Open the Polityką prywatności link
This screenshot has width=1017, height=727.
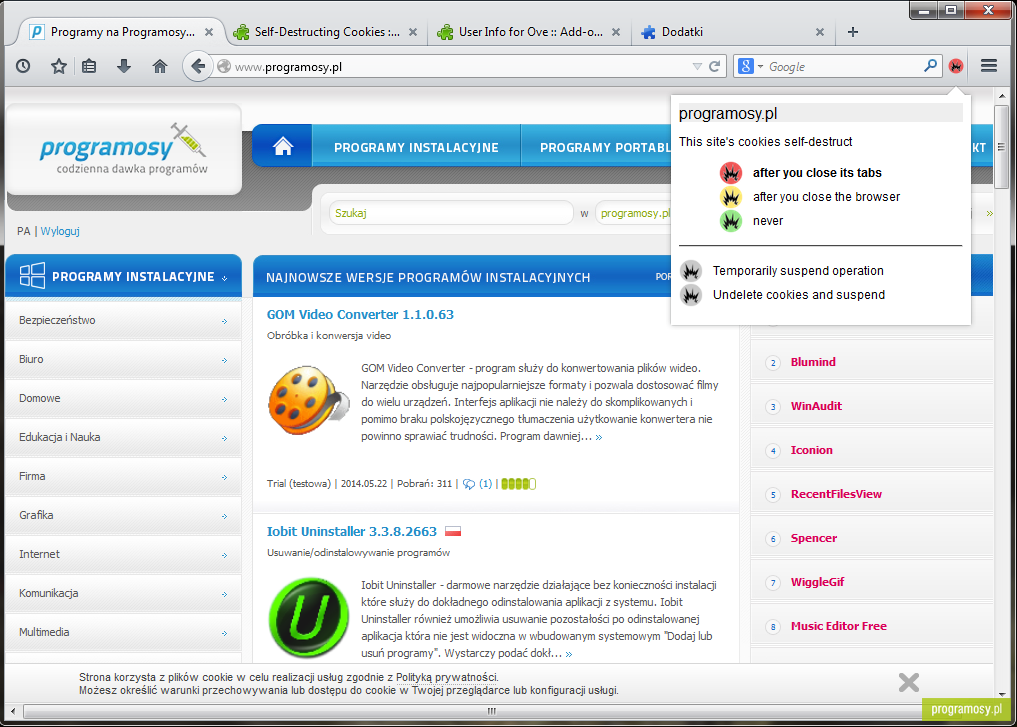[447, 677]
